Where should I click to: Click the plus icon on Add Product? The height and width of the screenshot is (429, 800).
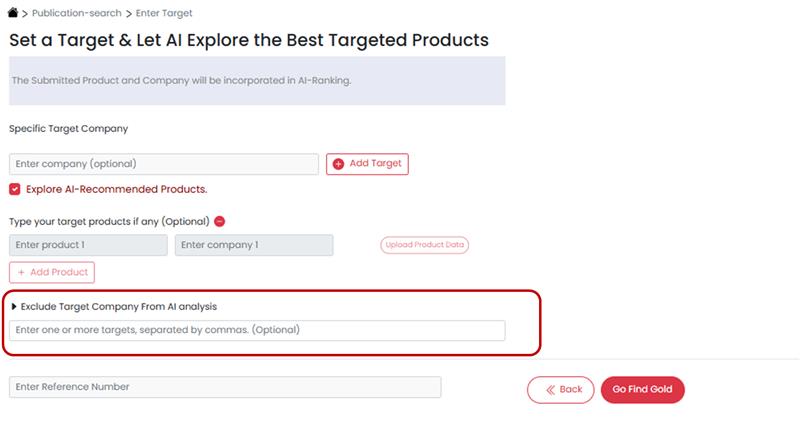point(21,272)
